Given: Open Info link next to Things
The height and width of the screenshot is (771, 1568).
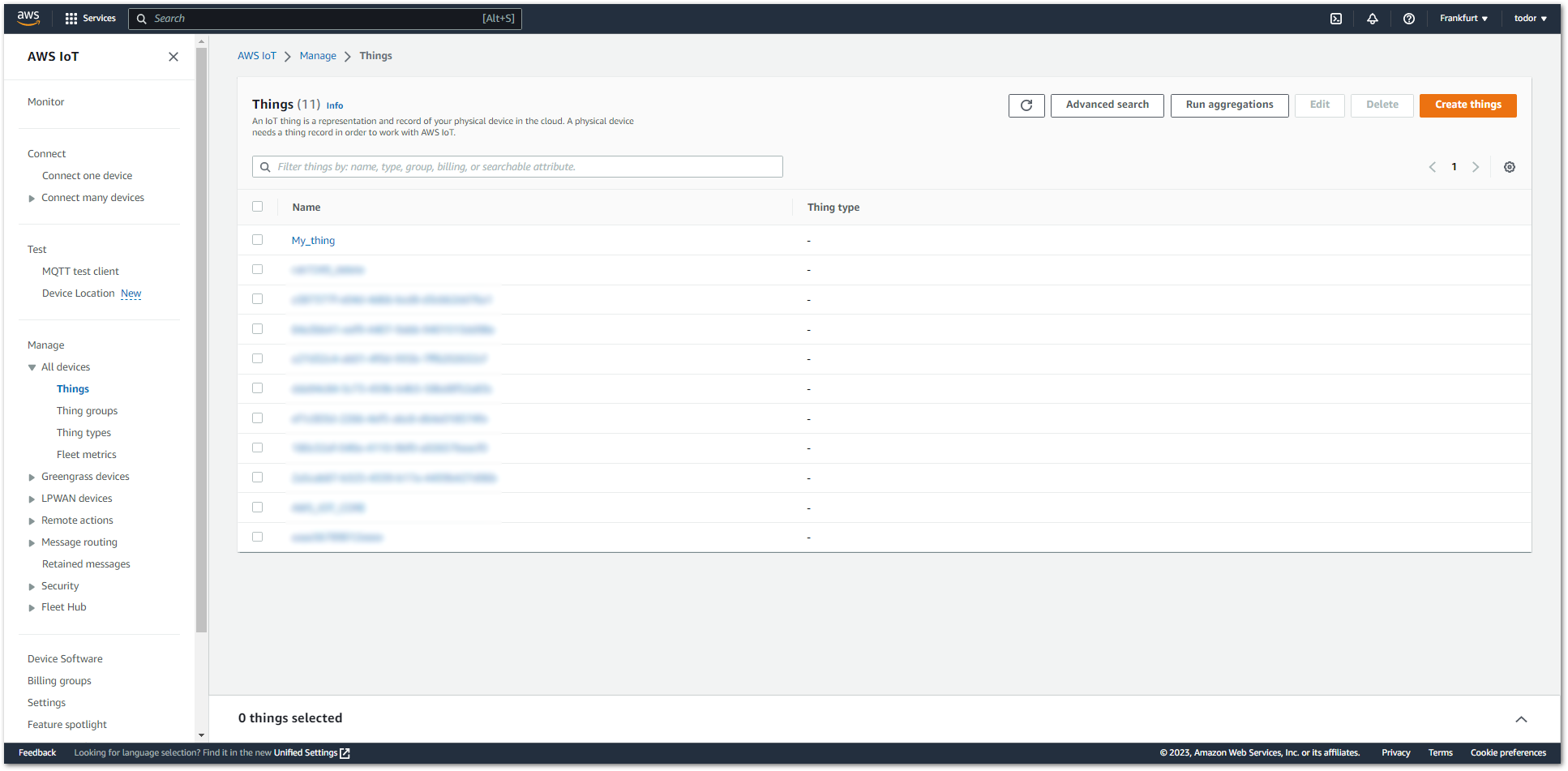Looking at the screenshot, I should pyautogui.click(x=335, y=106).
